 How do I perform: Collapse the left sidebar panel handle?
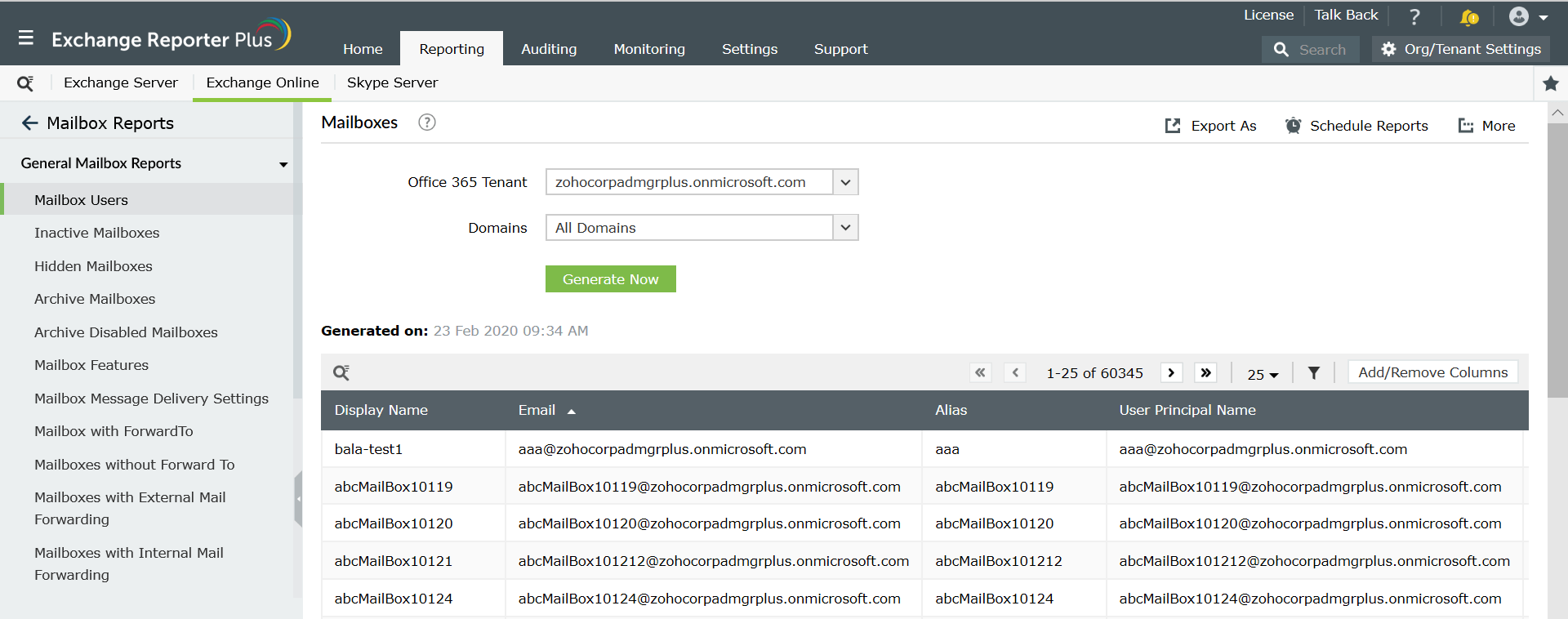[298, 498]
